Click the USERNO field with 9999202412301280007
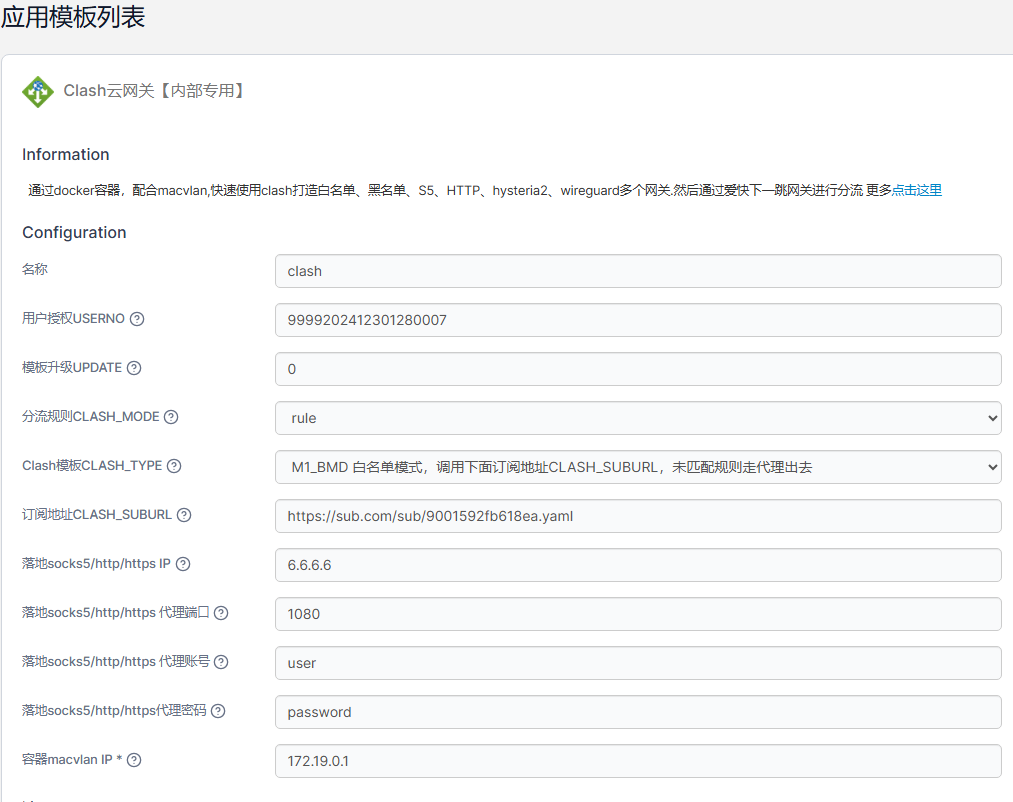The width and height of the screenshot is (1013, 802). (638, 320)
